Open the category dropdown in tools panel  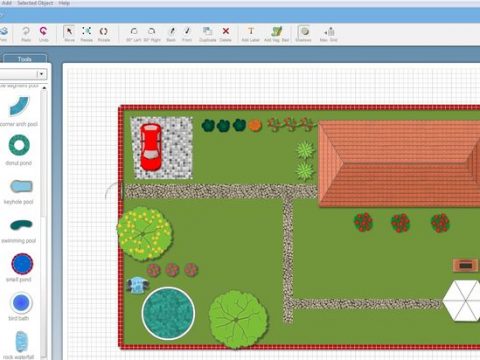[41, 74]
